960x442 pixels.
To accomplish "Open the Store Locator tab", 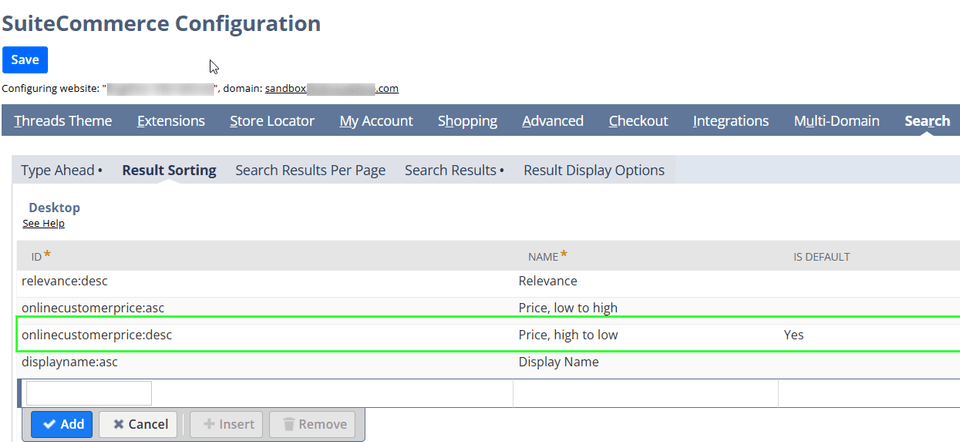I will pos(272,121).
